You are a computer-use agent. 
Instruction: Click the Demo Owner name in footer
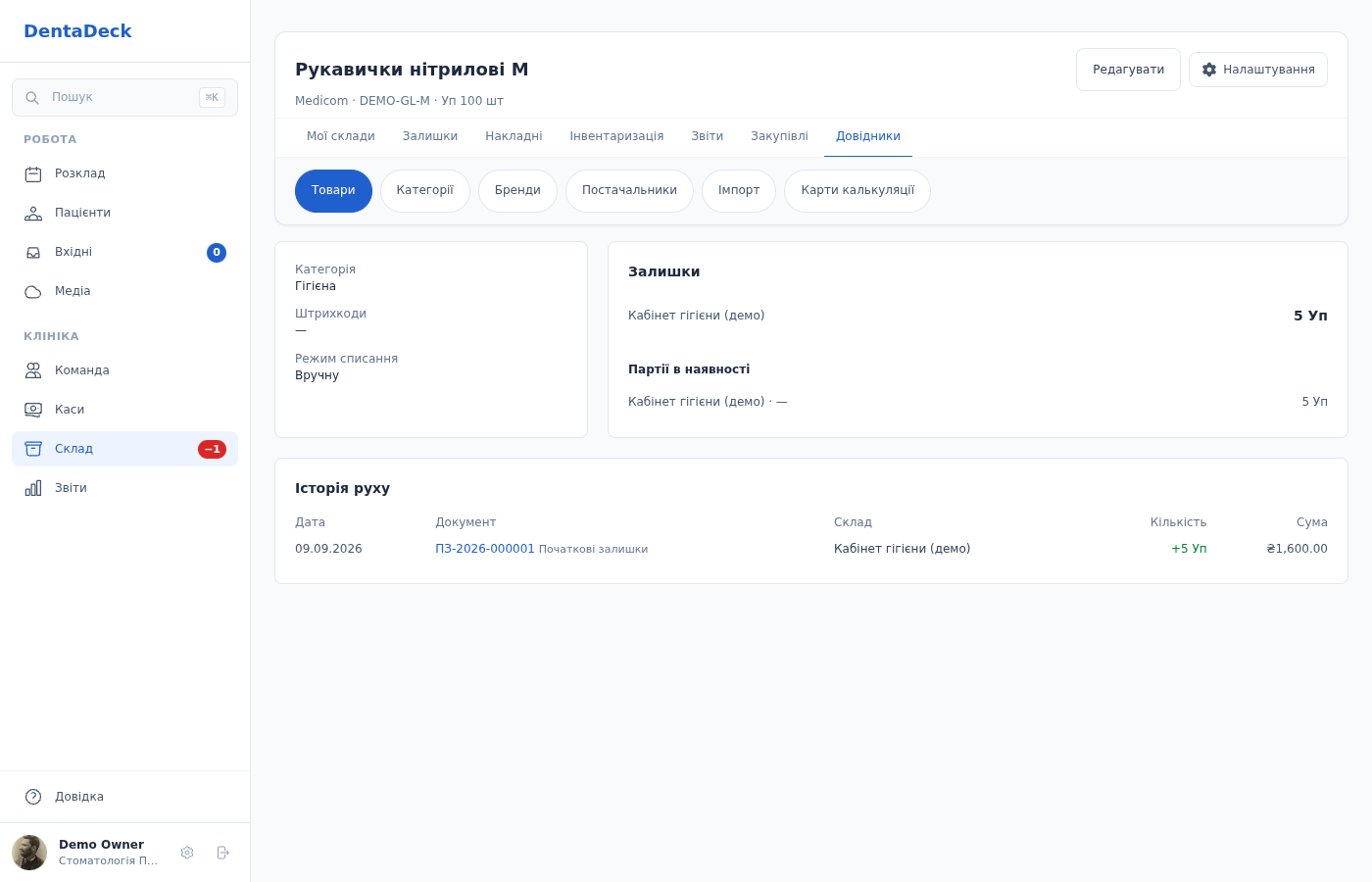(x=101, y=845)
